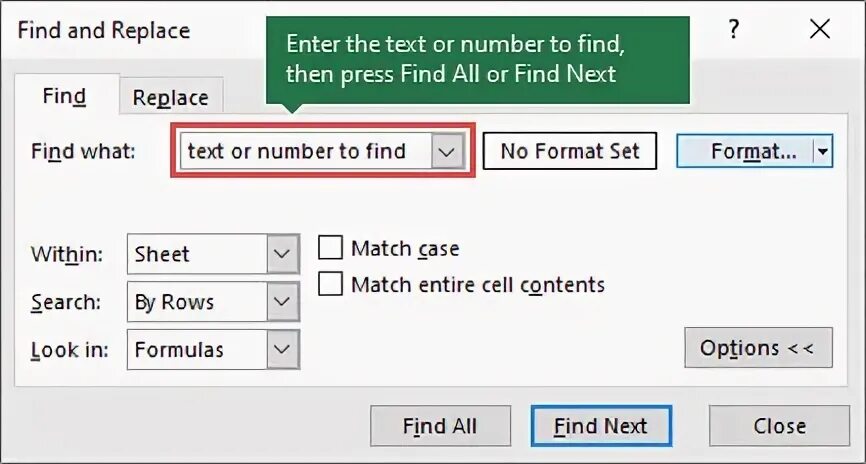The height and width of the screenshot is (464, 866).
Task: Switch to the Replace tab
Action: pyautogui.click(x=170, y=98)
